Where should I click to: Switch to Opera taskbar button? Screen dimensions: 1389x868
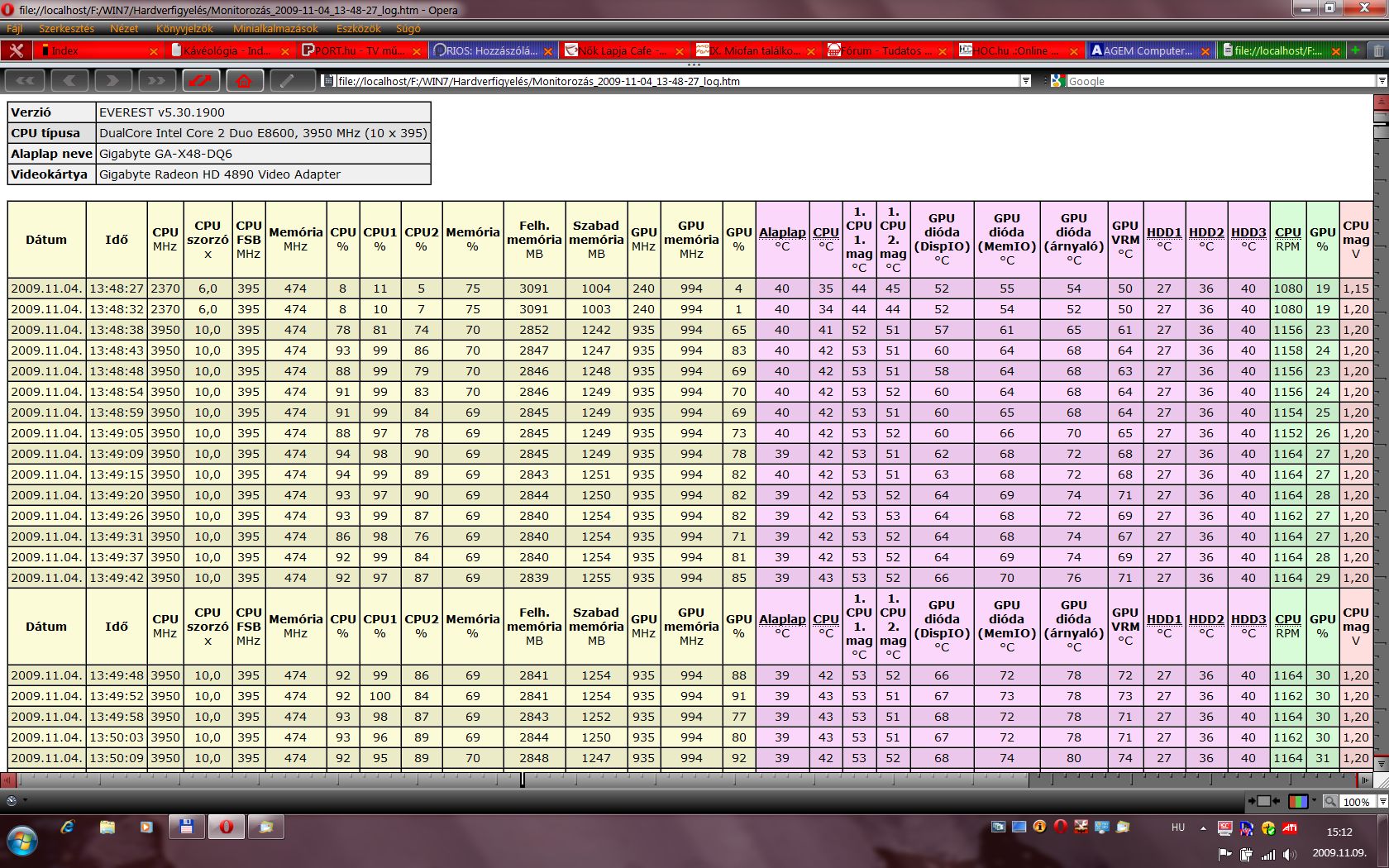click(226, 827)
